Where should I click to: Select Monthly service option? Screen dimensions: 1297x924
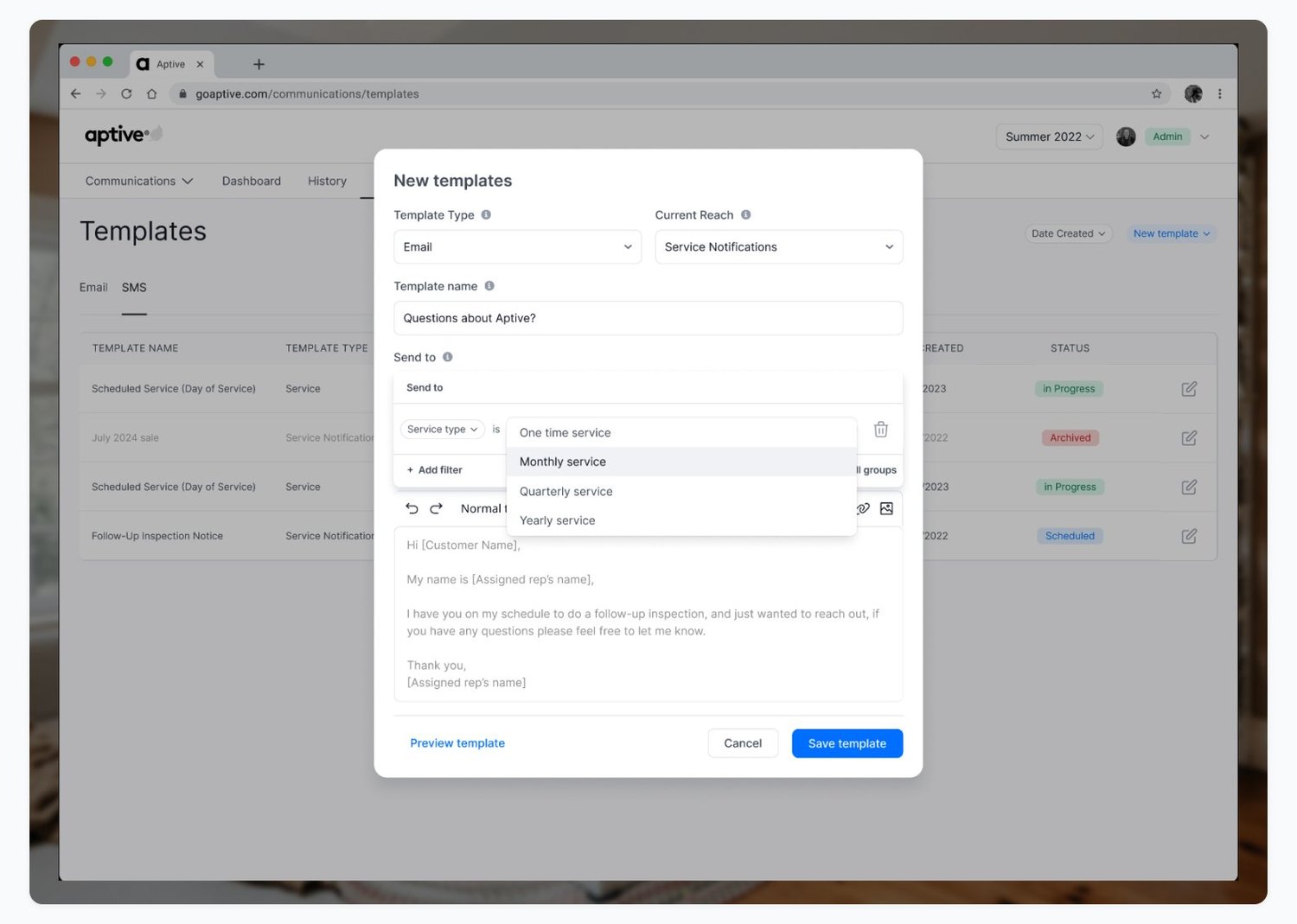tap(681, 462)
